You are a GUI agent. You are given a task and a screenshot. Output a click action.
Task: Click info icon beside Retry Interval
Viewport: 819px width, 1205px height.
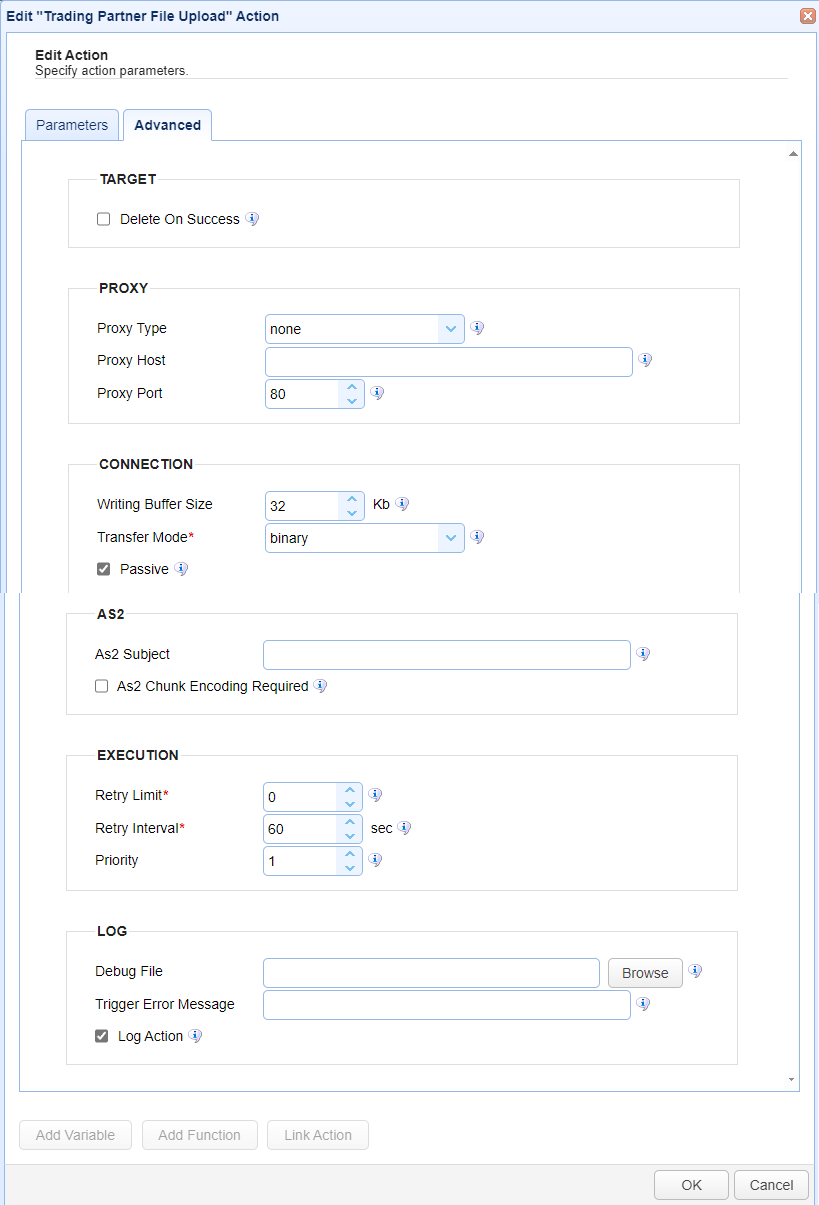point(405,828)
